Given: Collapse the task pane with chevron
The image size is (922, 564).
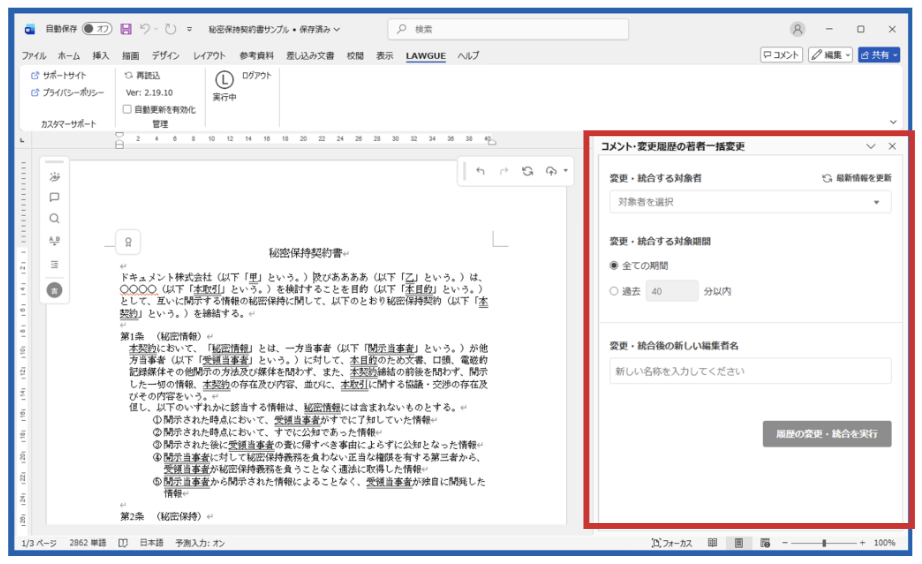Looking at the screenshot, I should [x=870, y=146].
